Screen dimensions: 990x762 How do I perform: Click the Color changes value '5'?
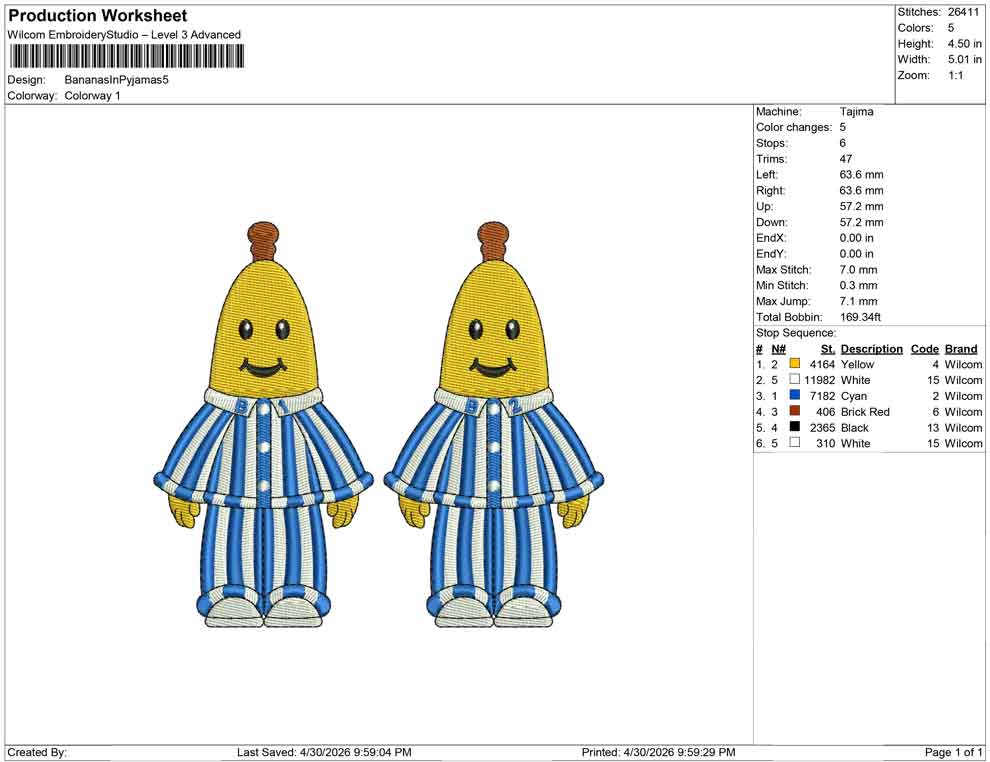[x=842, y=128]
